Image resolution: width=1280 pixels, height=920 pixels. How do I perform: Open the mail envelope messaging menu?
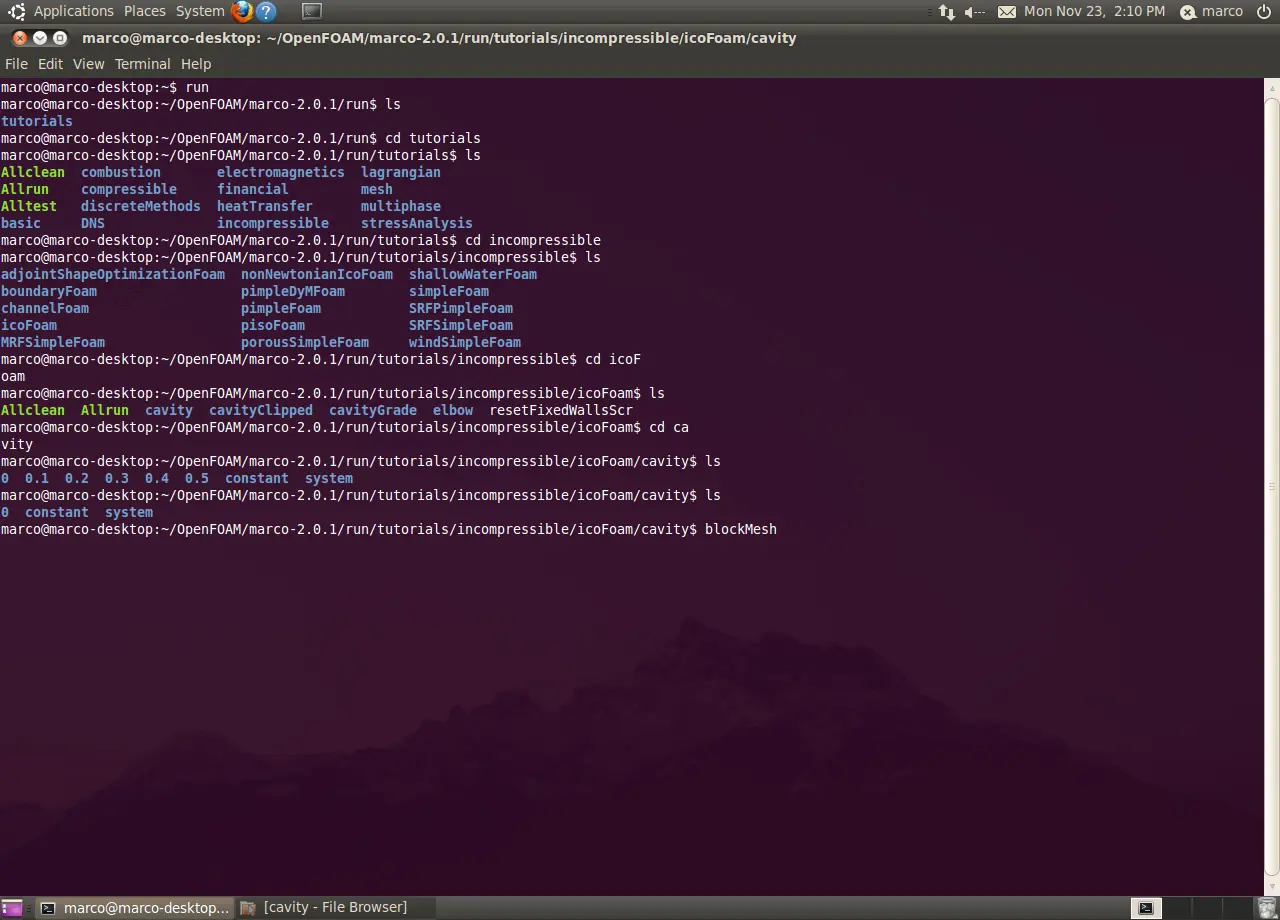pos(1006,11)
